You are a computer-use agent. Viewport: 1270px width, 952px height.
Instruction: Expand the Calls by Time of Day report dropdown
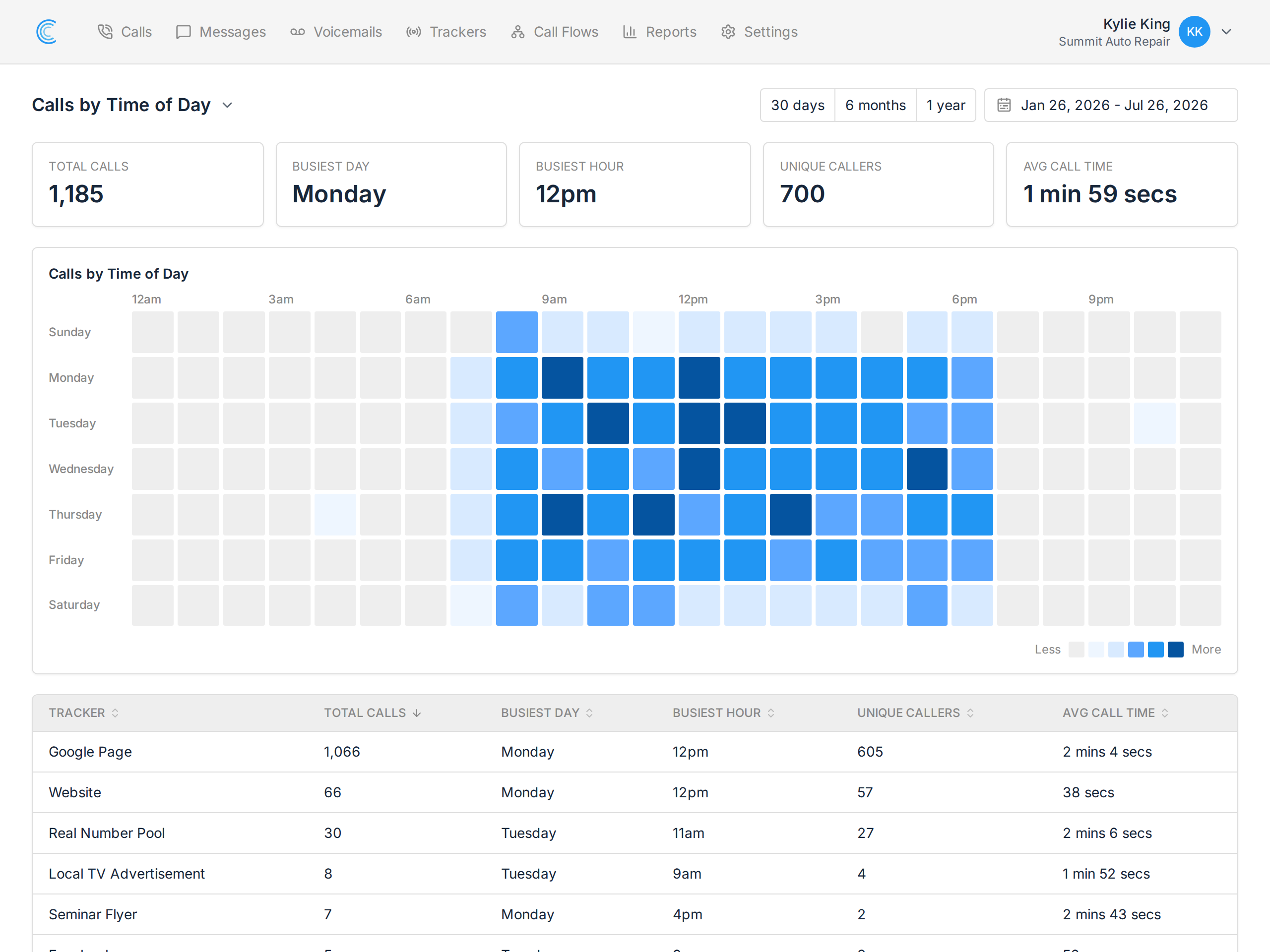227,105
